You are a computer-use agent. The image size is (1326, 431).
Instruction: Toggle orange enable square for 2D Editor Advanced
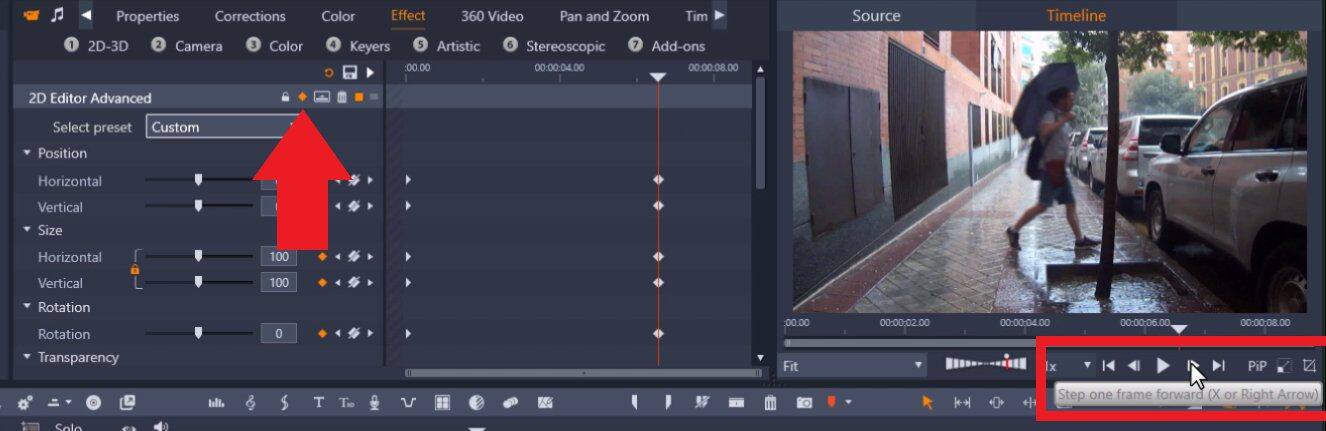[359, 97]
